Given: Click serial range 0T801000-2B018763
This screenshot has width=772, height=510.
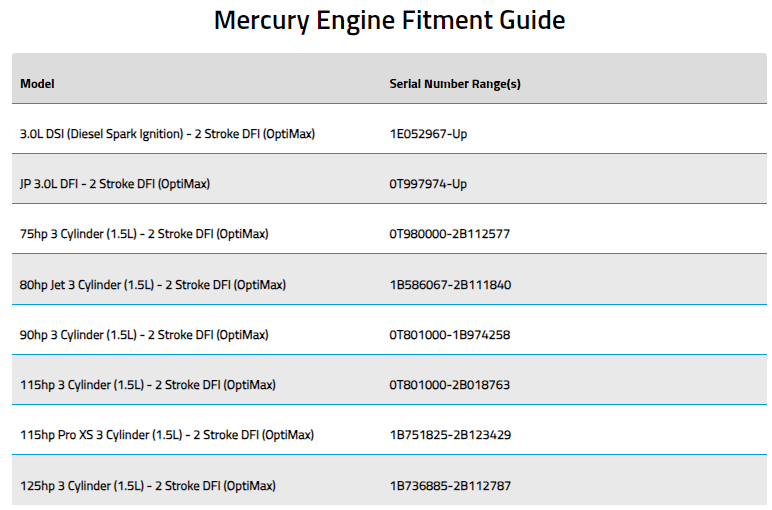Looking at the screenshot, I should [x=450, y=385].
